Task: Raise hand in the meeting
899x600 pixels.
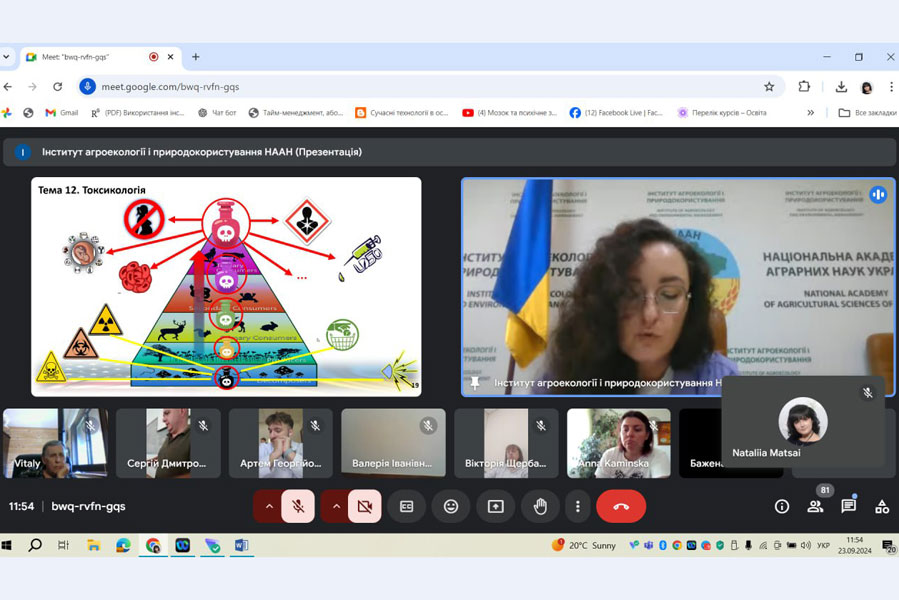Action: [540, 507]
